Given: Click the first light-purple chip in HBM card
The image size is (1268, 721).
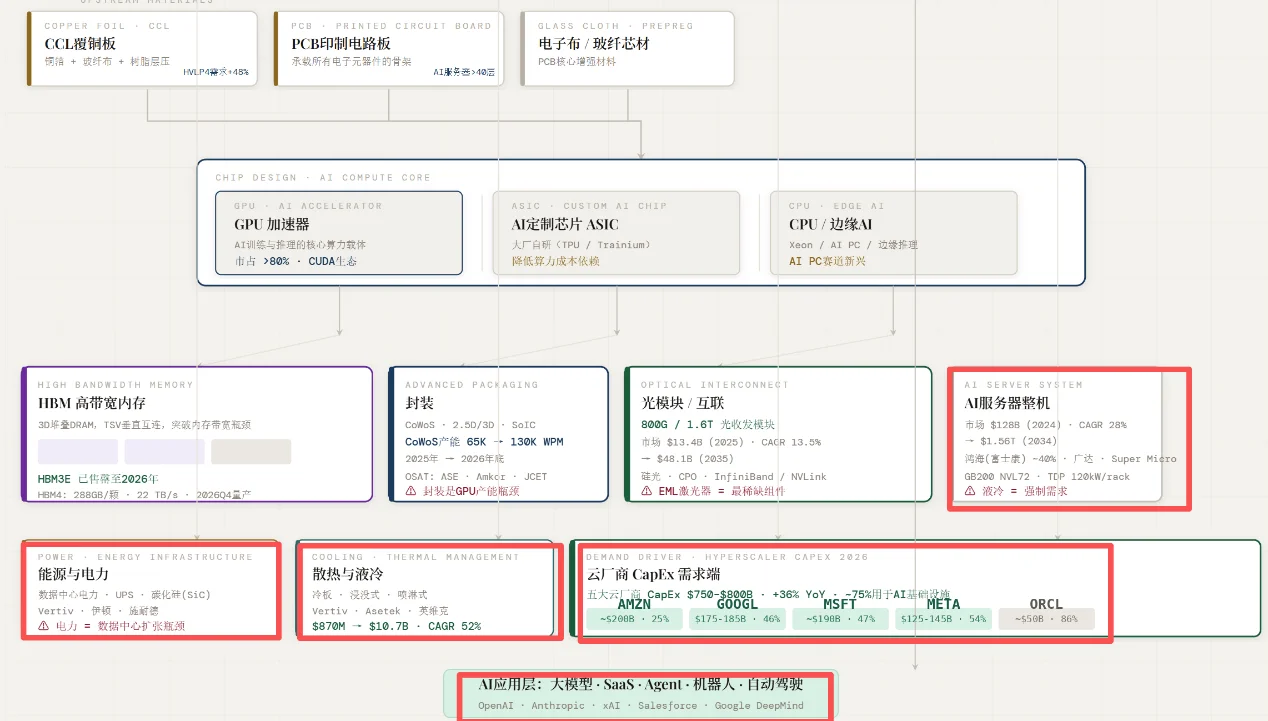Looking at the screenshot, I should click(x=78, y=451).
